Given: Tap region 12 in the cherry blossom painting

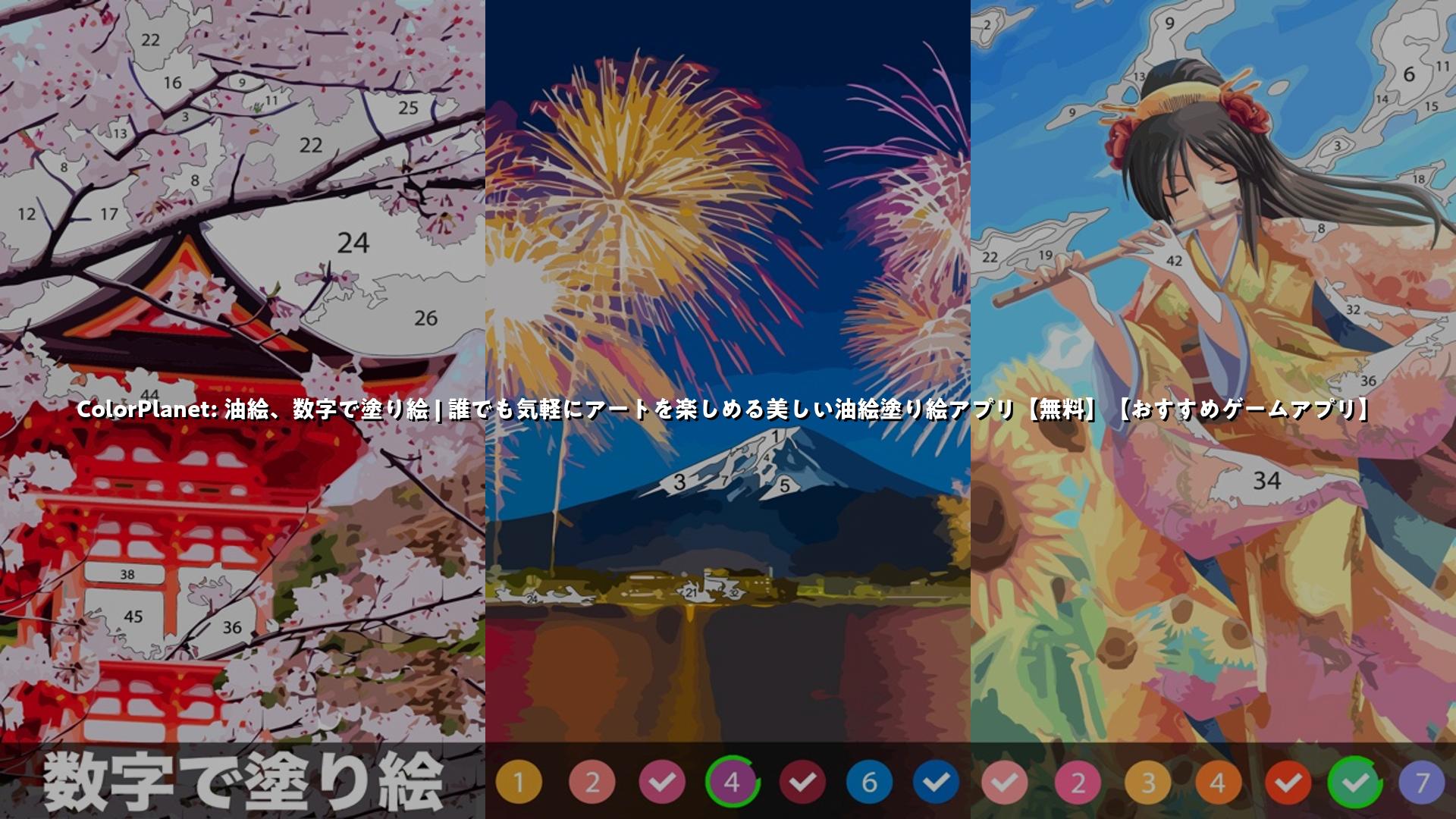Looking at the screenshot, I should [27, 214].
